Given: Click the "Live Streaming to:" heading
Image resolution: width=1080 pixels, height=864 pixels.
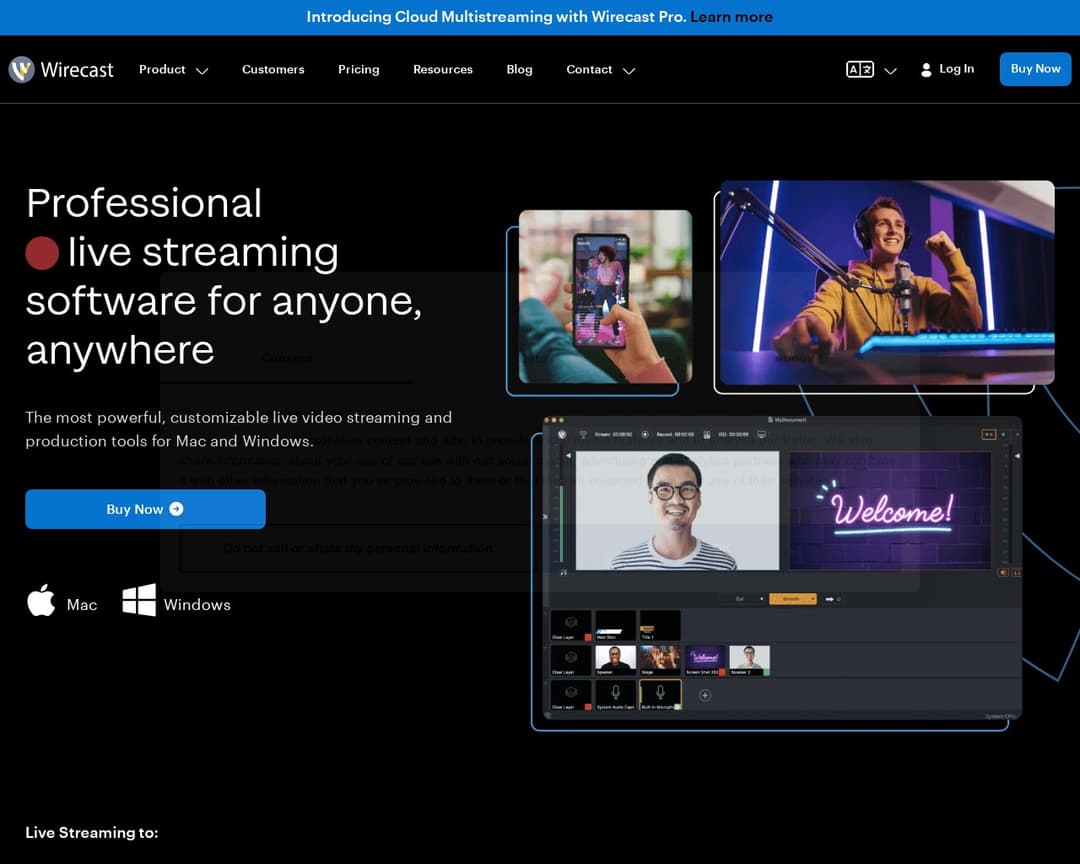Looking at the screenshot, I should [92, 832].
